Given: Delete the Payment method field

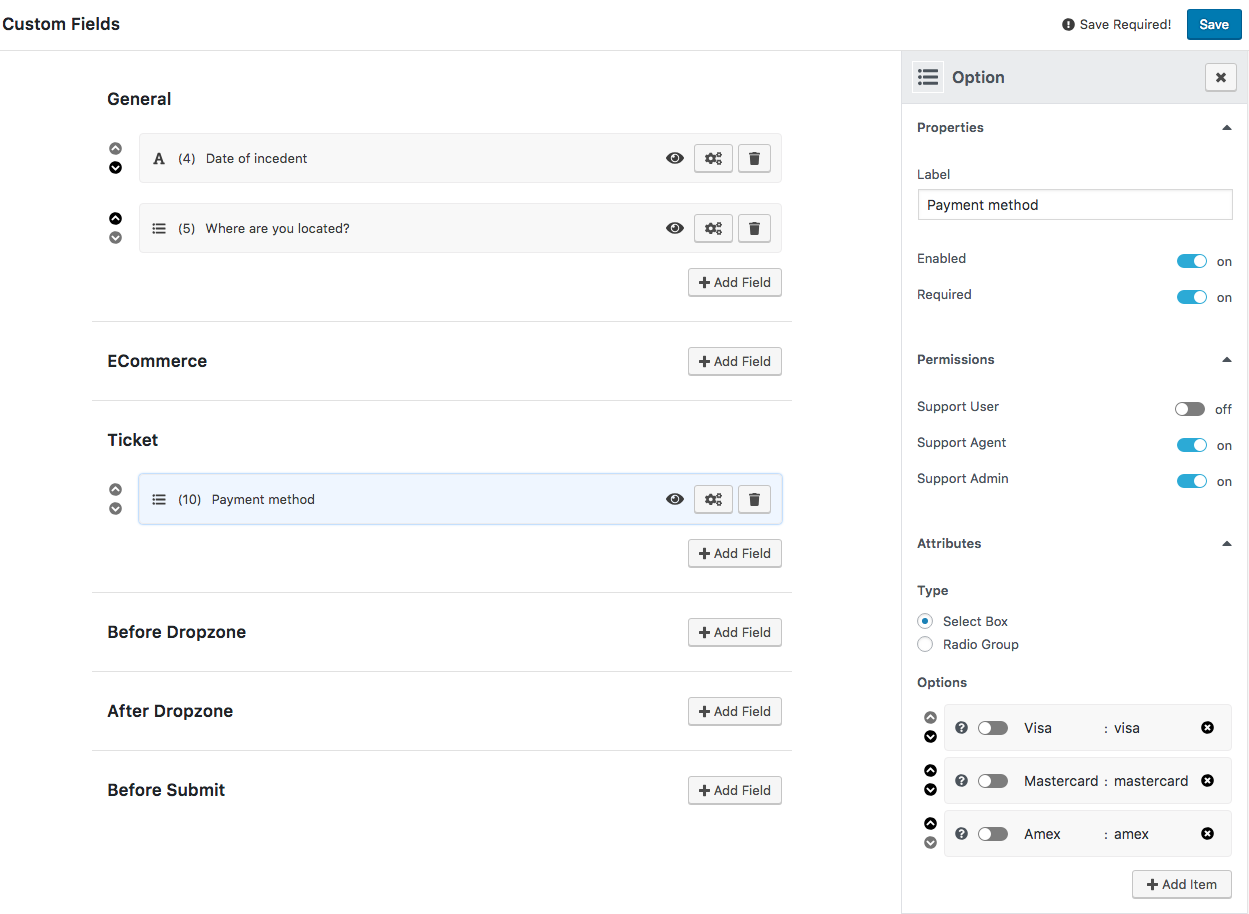Looking at the screenshot, I should [x=754, y=499].
